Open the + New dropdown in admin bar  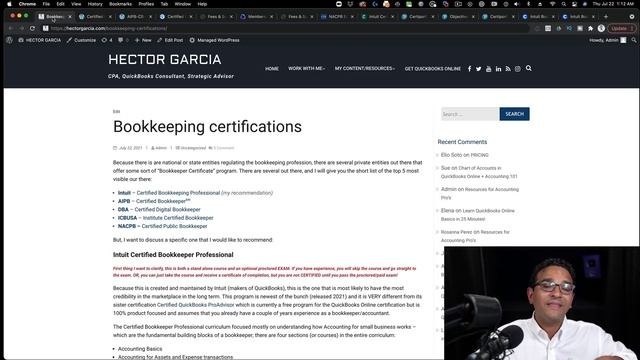143,40
